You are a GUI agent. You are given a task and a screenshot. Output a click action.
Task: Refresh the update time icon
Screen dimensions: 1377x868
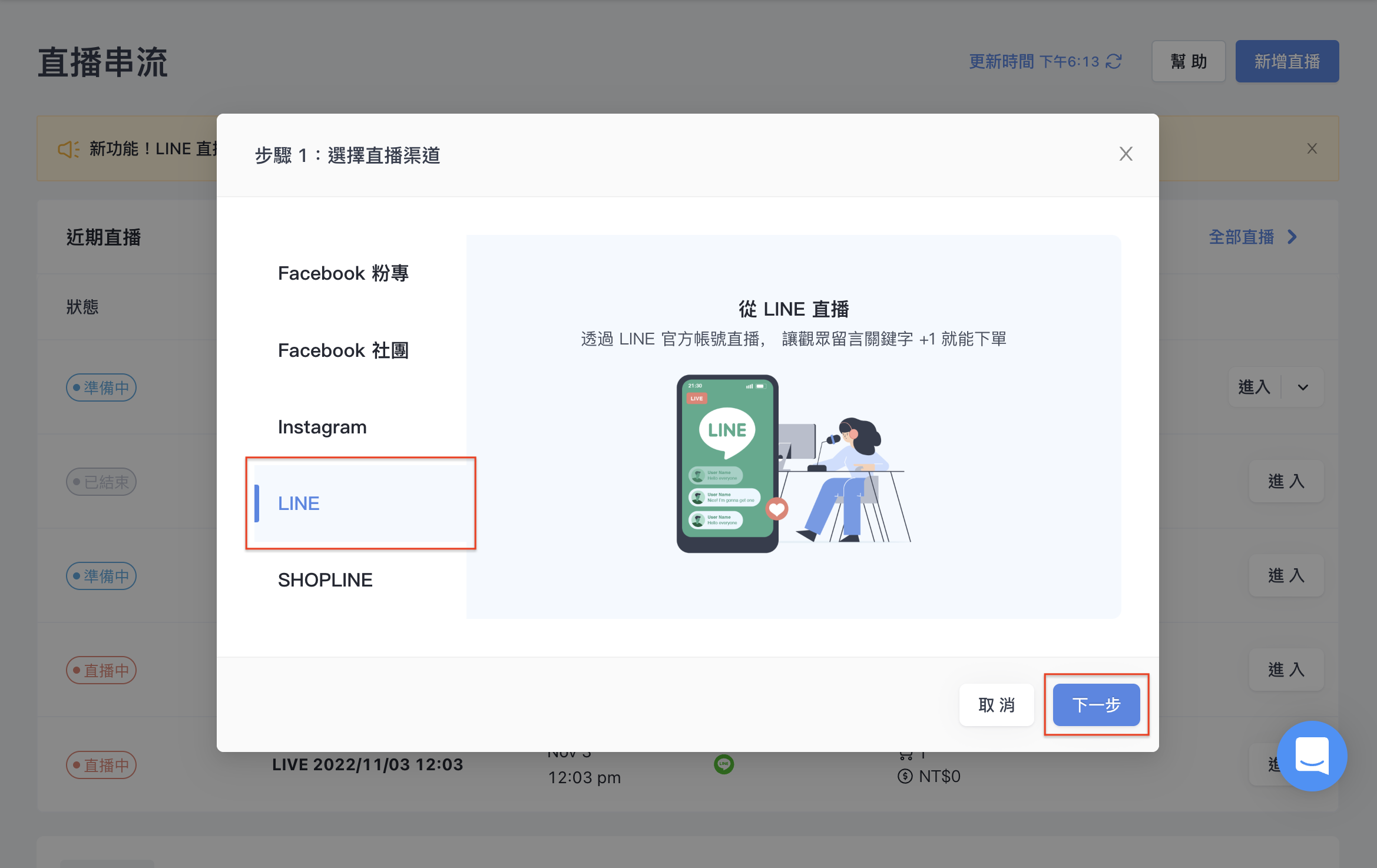tap(1114, 61)
